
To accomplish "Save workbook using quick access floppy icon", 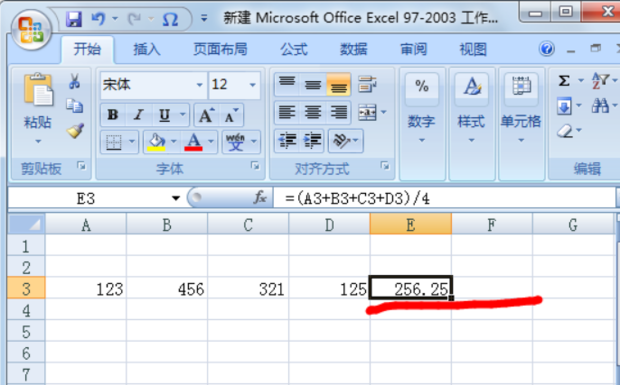I will pos(74,19).
